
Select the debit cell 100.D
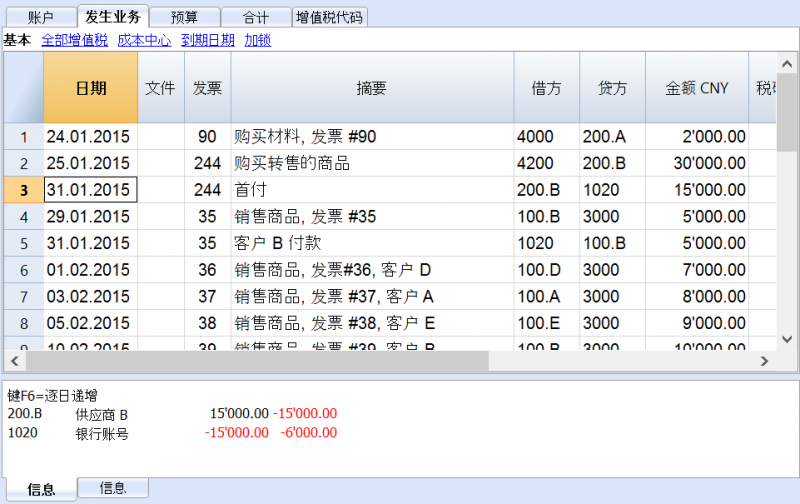547,270
